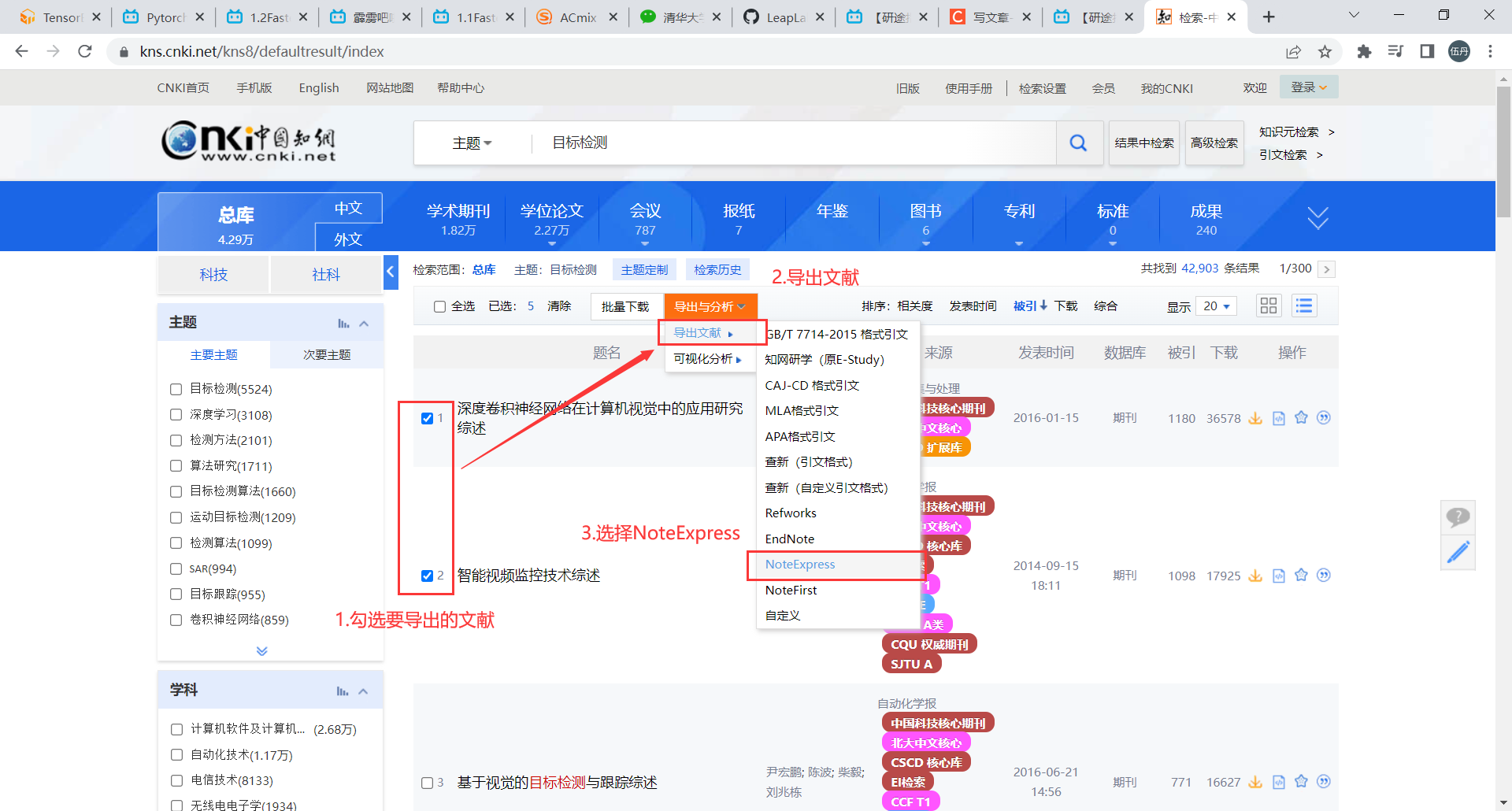Uncheck the first selected paper
Screen dimensions: 1512x811
426,418
